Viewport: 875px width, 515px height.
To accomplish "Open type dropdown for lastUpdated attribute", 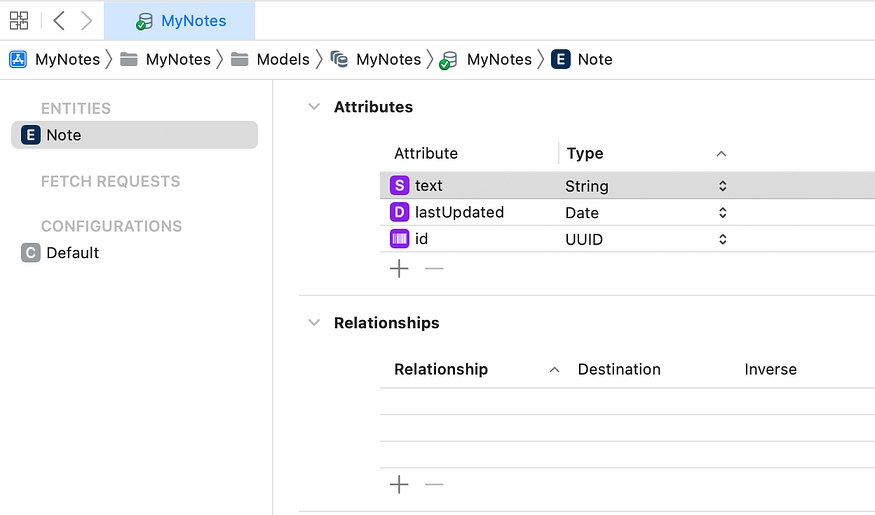I will point(722,213).
